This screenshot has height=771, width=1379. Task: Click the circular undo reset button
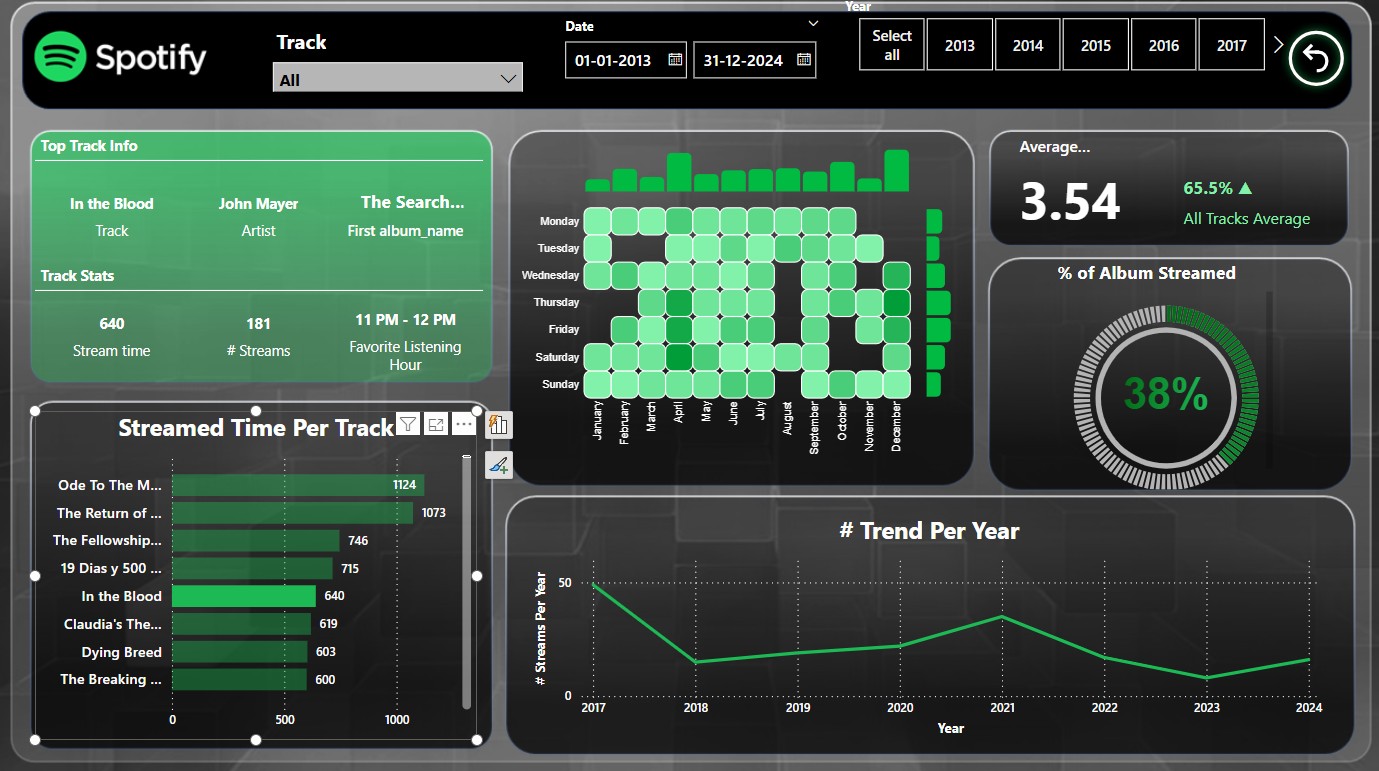pos(1316,59)
